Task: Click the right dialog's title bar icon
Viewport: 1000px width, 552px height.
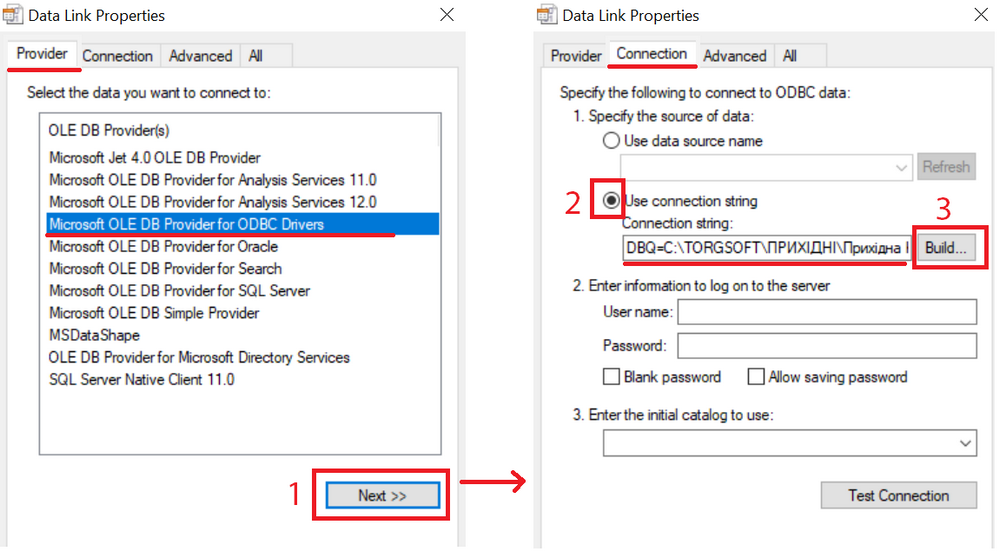Action: click(x=547, y=15)
